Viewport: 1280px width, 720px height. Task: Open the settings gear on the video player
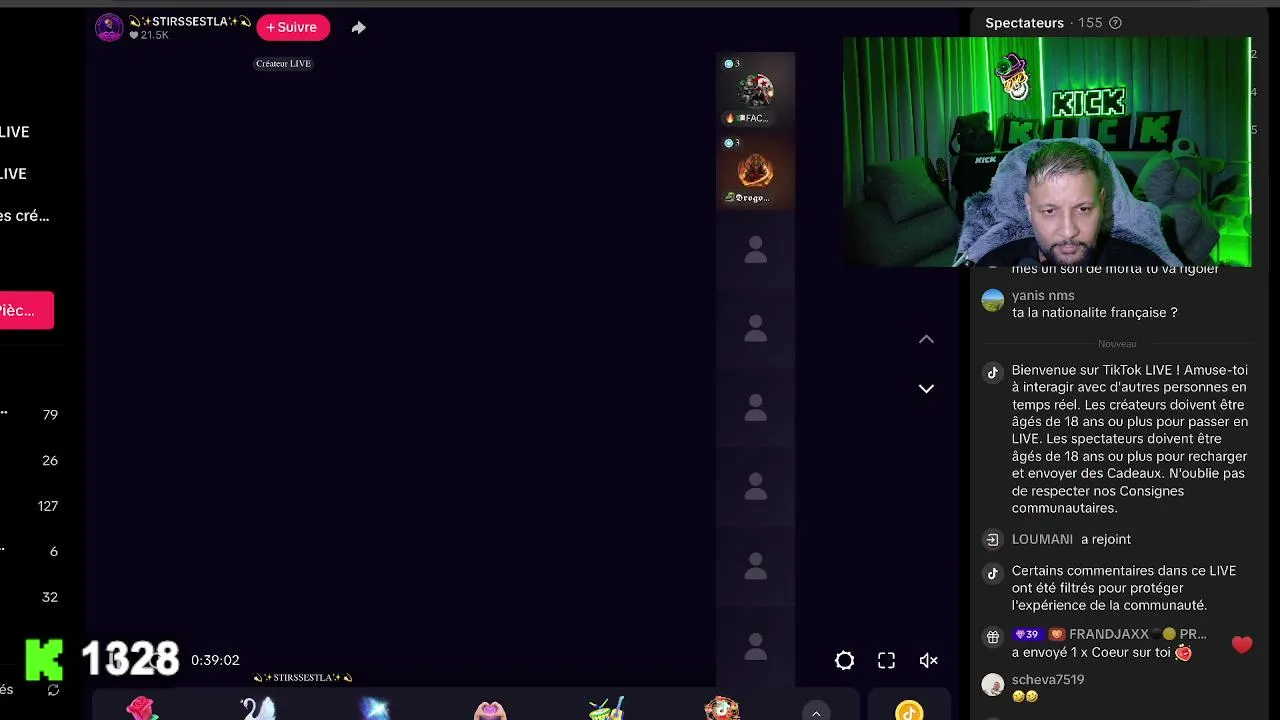(845, 660)
